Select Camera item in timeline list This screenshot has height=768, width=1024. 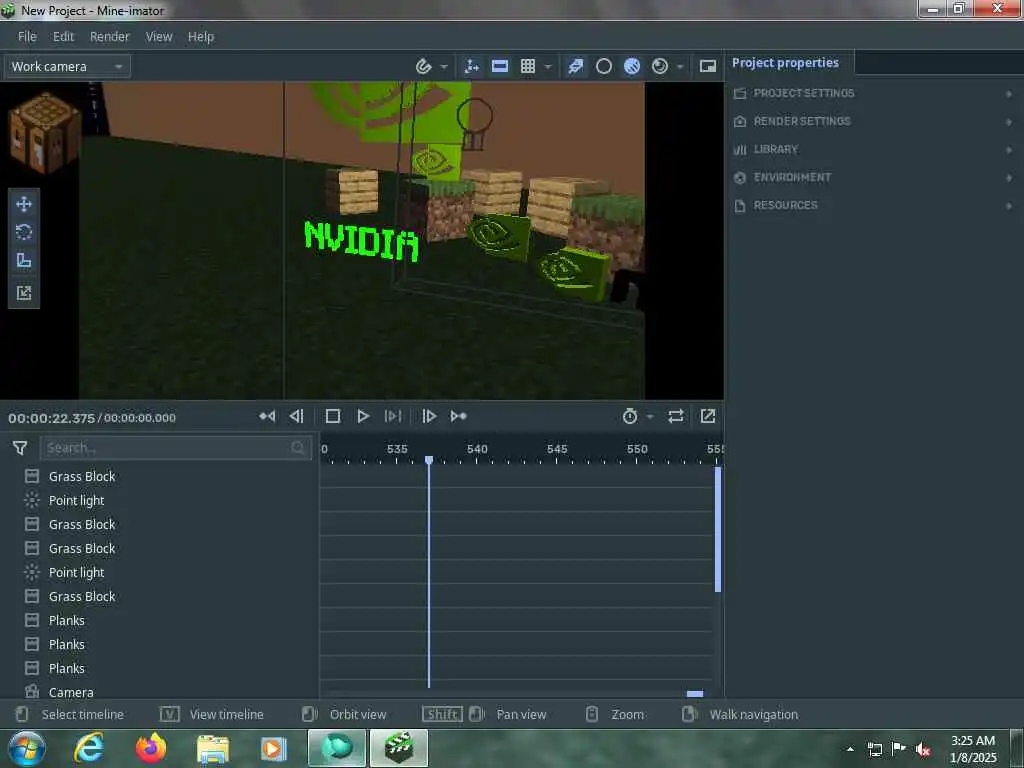coord(71,692)
